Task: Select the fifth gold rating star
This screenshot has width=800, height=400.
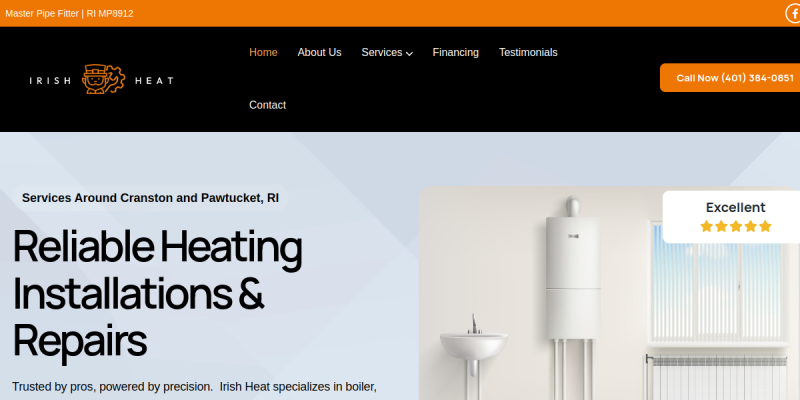Action: click(x=765, y=226)
